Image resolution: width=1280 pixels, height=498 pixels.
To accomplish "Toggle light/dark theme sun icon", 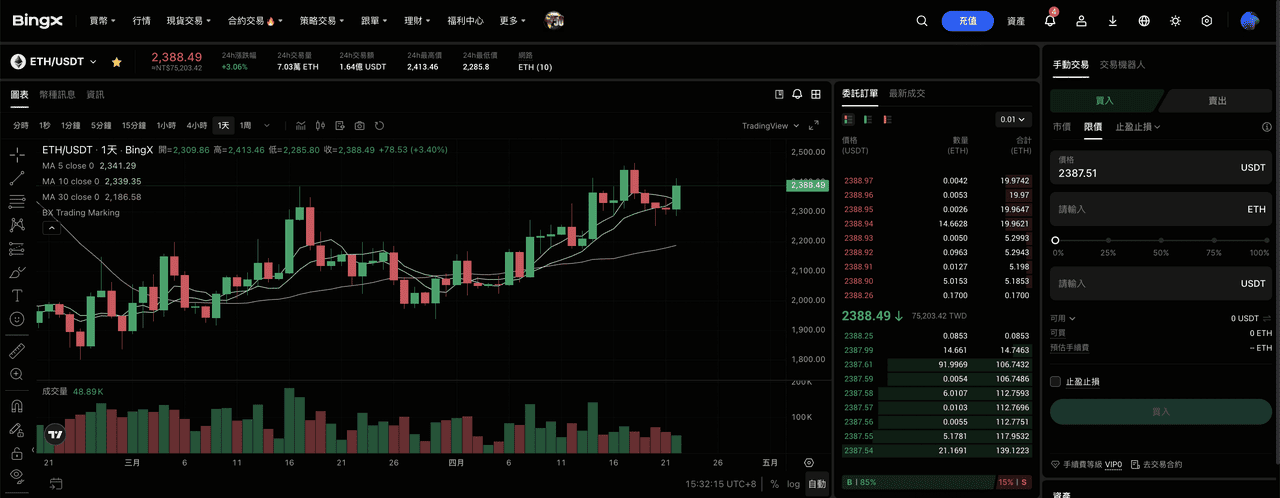I will 1175,21.
